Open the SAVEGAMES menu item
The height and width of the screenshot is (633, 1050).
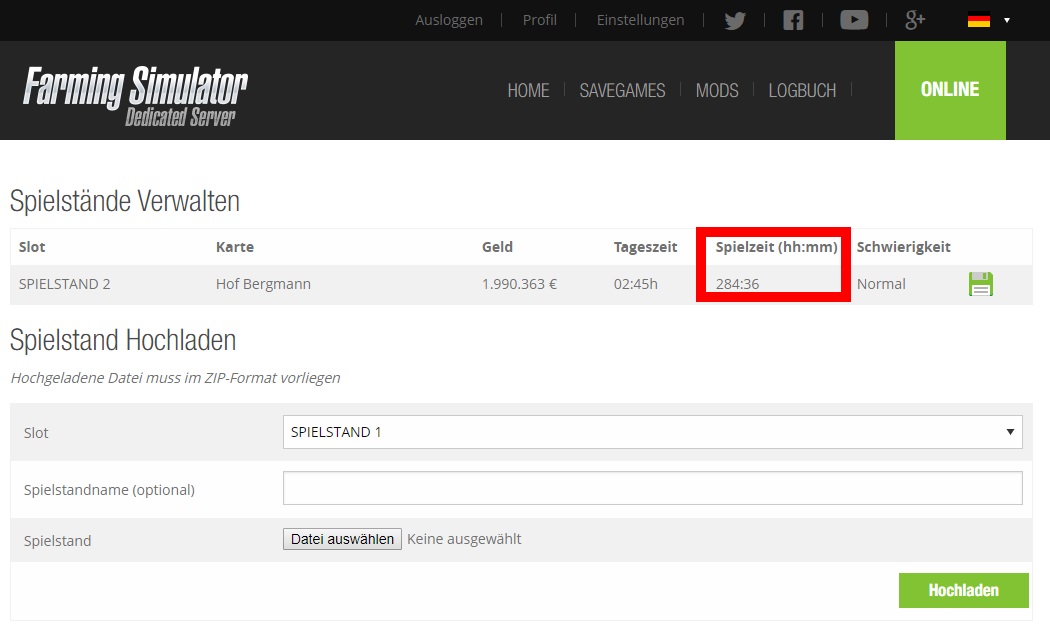pyautogui.click(x=622, y=91)
